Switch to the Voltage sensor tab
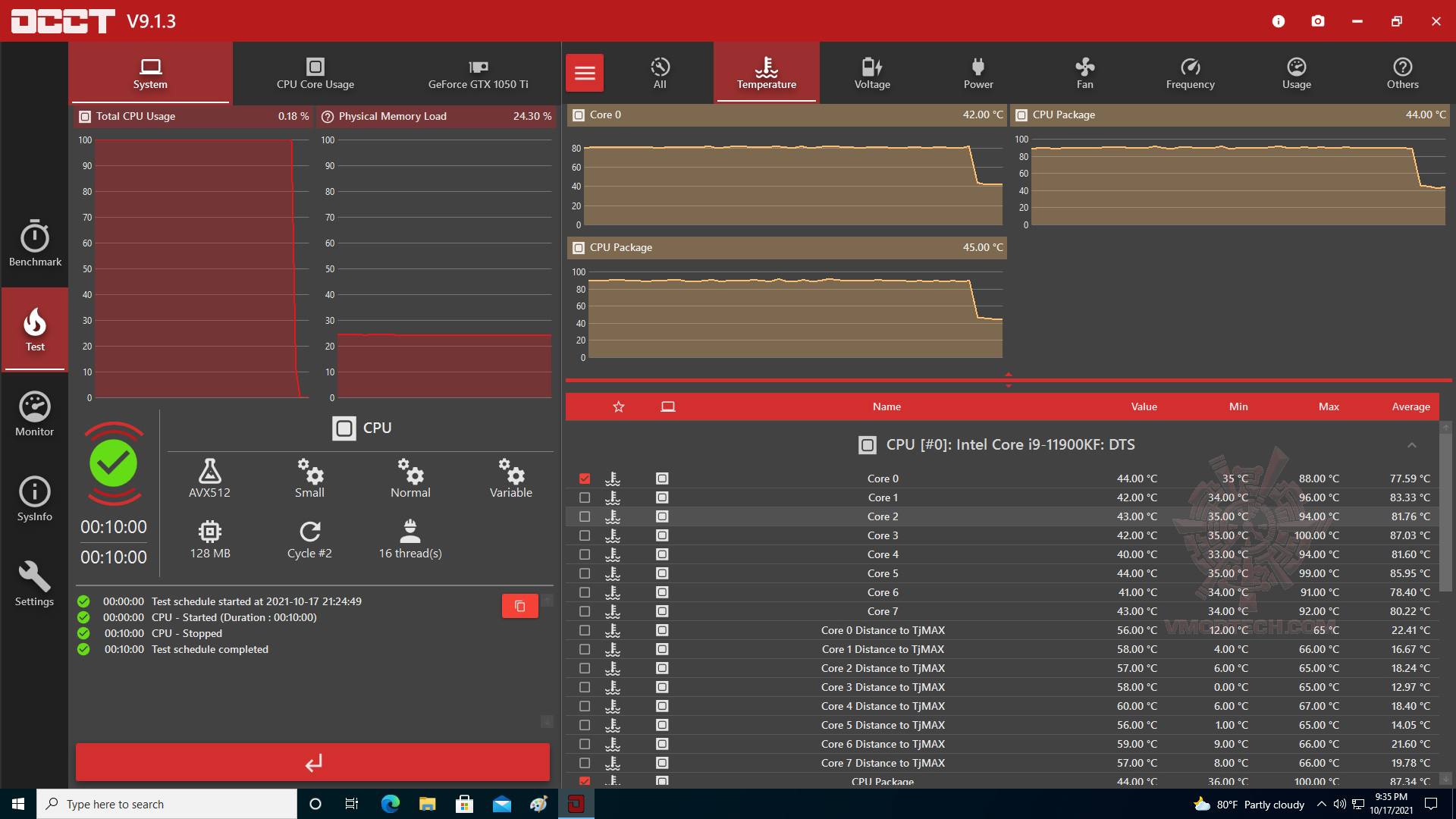Screen dimensions: 1456x819 pos(872,74)
